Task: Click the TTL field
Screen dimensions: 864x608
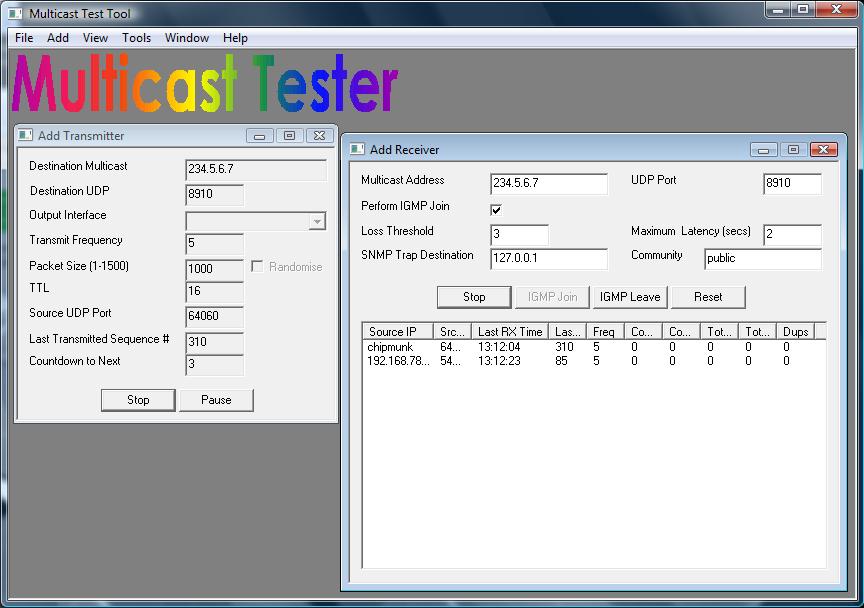Action: point(215,291)
